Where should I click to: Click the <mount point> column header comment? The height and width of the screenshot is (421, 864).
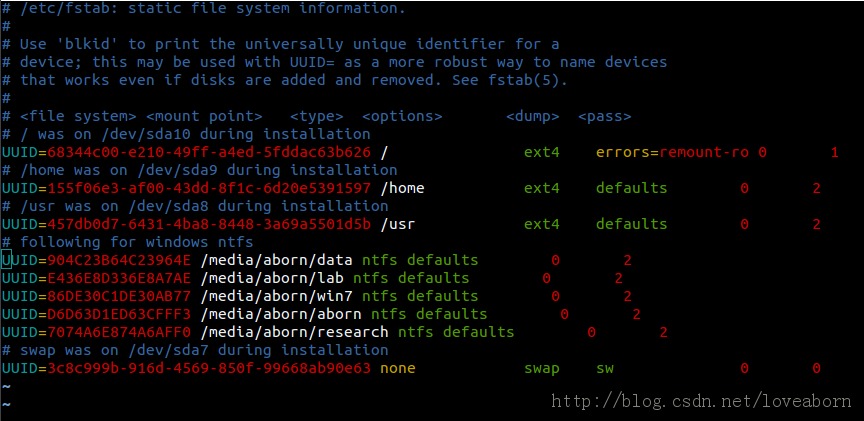click(x=204, y=116)
